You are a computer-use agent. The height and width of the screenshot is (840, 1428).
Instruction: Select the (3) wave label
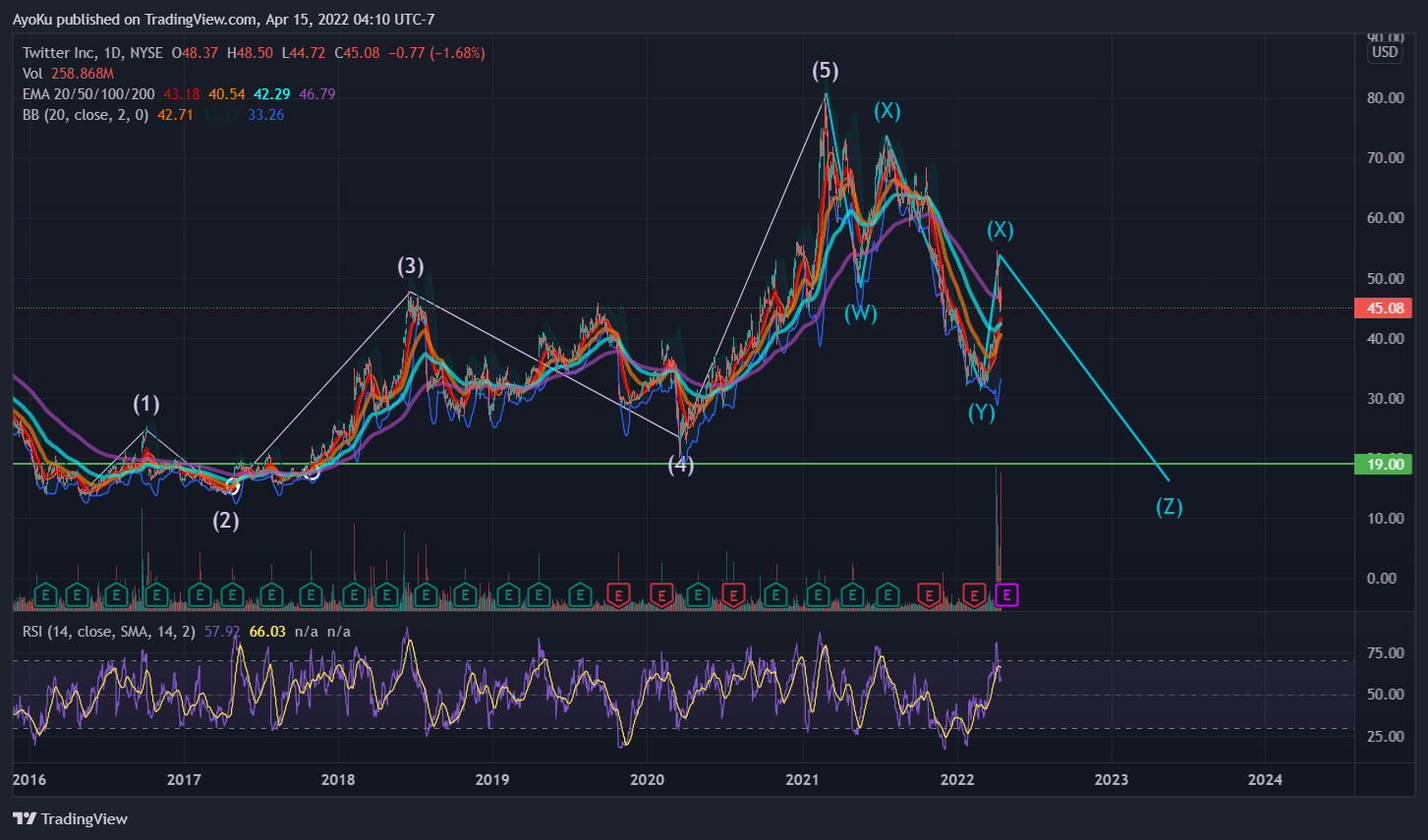pyautogui.click(x=411, y=266)
